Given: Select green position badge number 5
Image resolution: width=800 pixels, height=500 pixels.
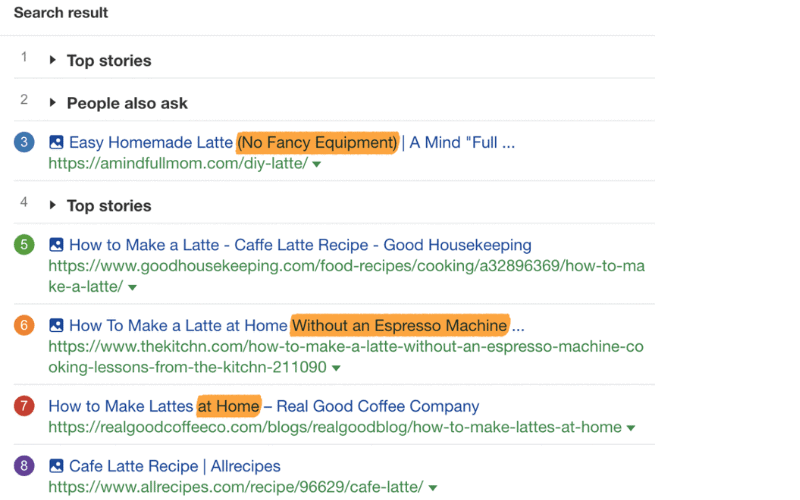Looking at the screenshot, I should (x=24, y=244).
